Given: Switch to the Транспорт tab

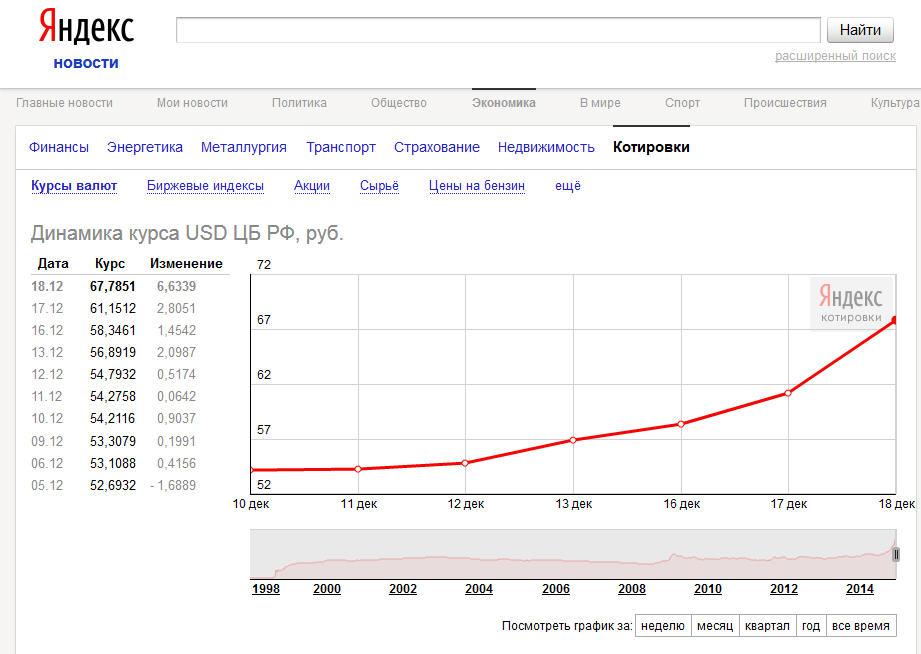Looking at the screenshot, I should pos(341,147).
